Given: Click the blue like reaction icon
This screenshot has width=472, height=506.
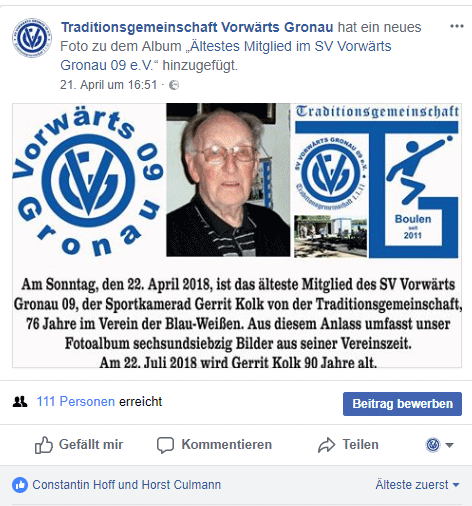Looking at the screenshot, I should tap(20, 485).
